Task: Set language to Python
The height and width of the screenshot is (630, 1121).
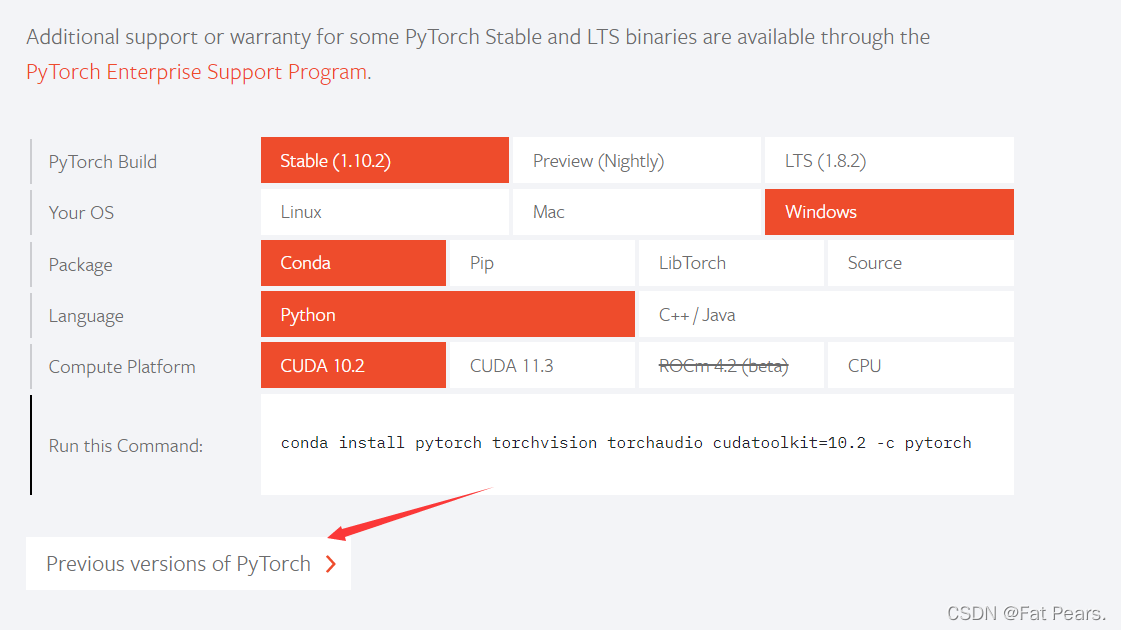Action: click(x=448, y=314)
